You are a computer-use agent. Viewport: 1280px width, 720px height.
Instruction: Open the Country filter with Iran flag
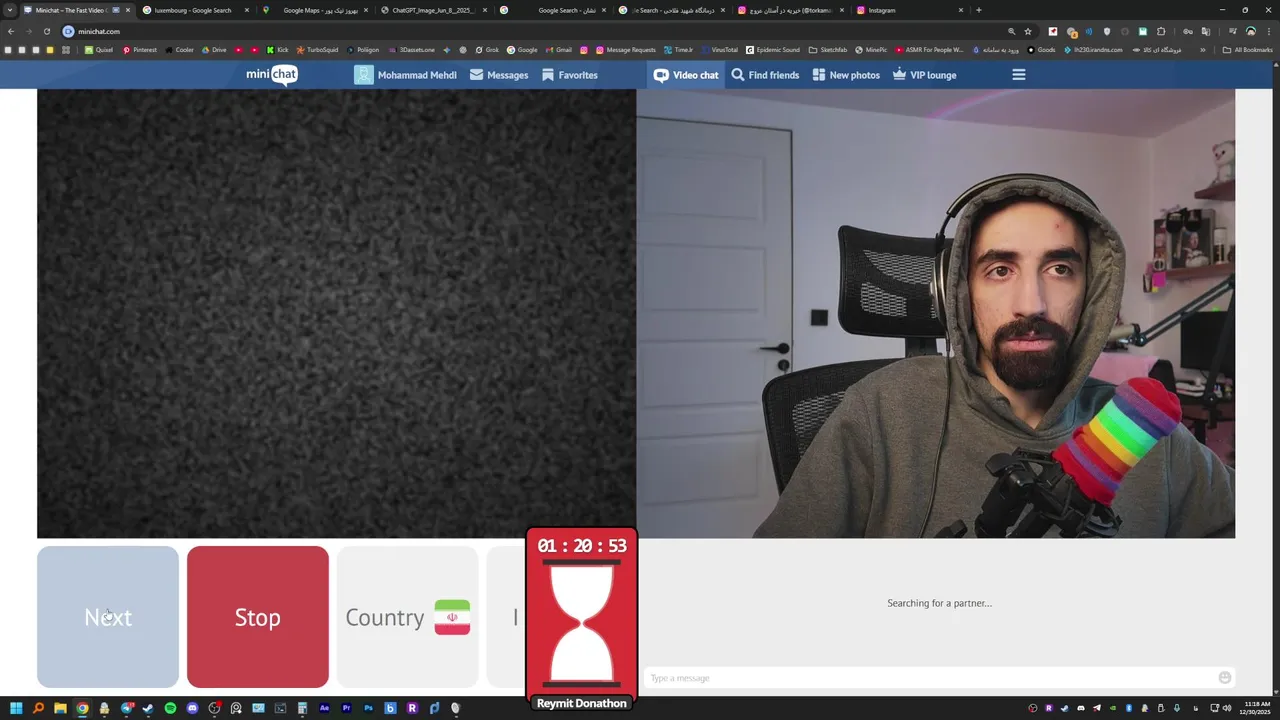tap(407, 617)
